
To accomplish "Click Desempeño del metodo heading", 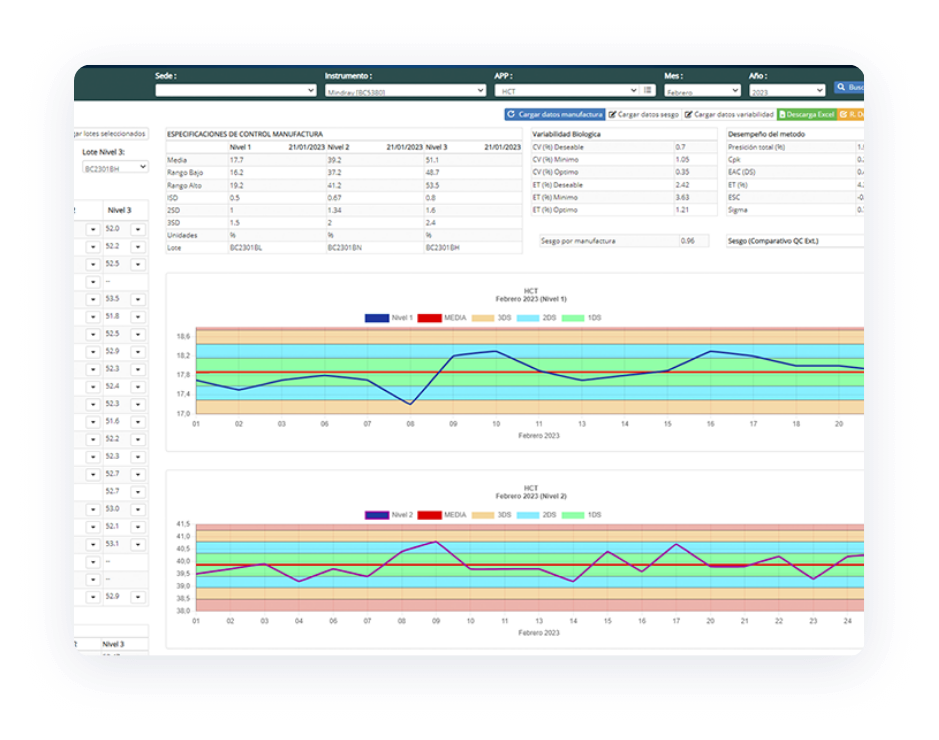I will (766, 134).
